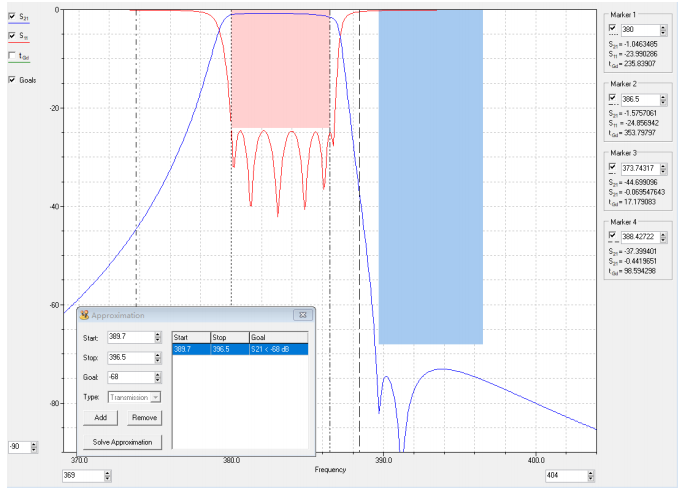Disable the Marker 1 checkbox
Screen dimensions: 685x493
click(x=612, y=29)
